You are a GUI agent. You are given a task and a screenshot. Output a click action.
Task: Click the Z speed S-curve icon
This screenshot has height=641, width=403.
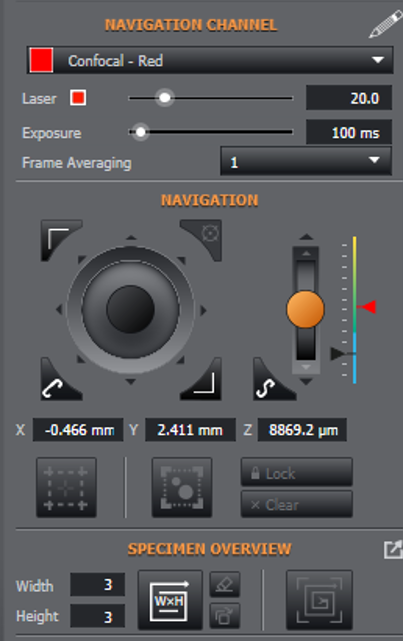[273, 379]
